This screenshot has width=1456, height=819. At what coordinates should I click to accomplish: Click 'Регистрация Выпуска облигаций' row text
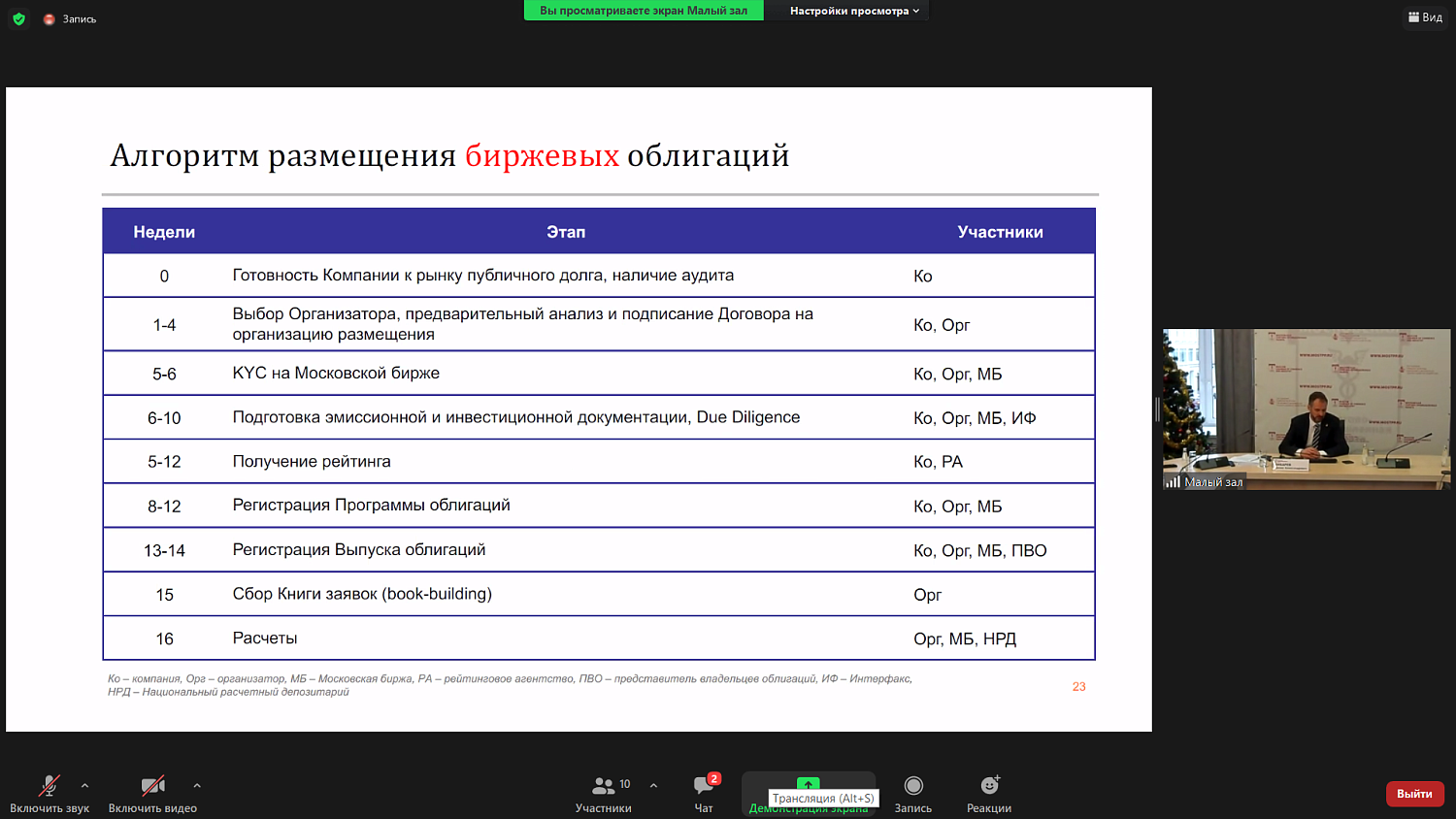tap(359, 549)
